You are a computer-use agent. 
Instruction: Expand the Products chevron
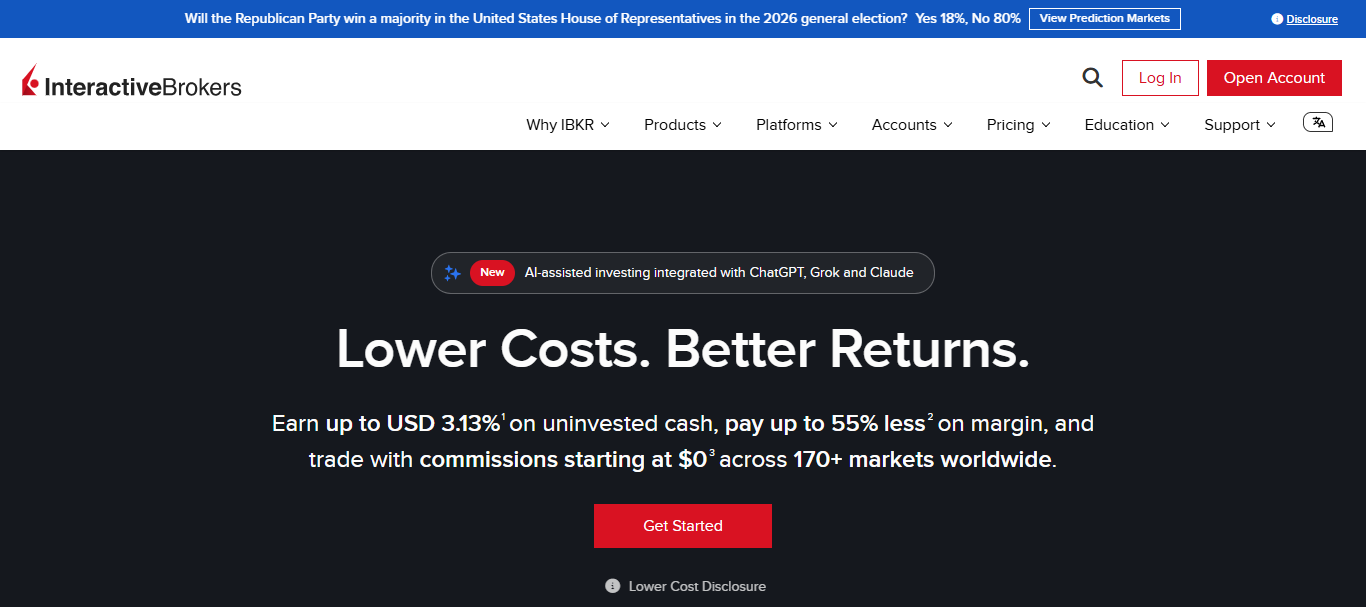[x=716, y=125]
